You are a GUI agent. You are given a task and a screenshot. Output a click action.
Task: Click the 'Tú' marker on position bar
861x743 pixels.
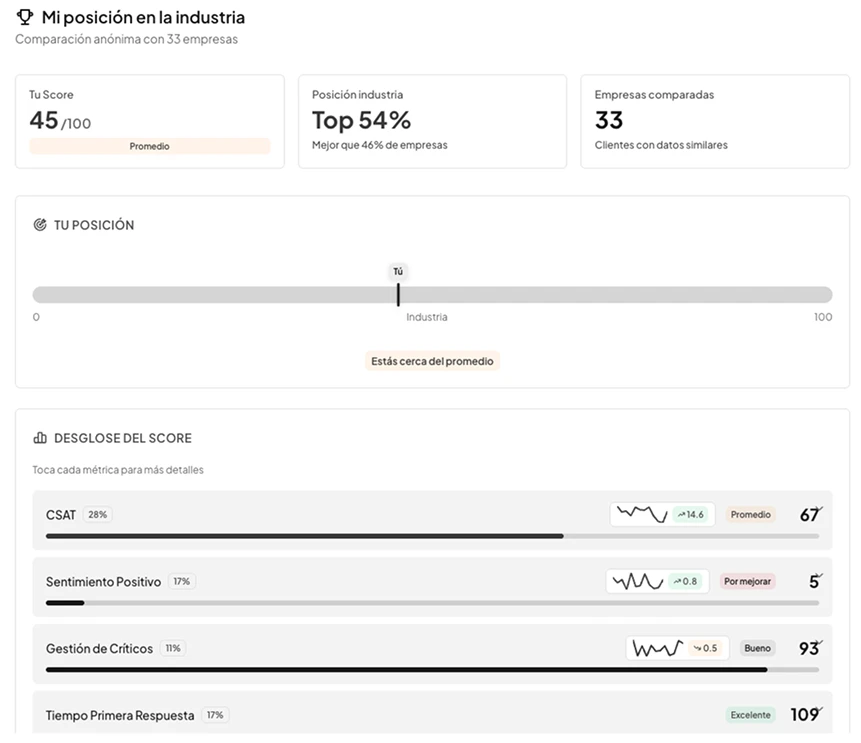coord(398,271)
